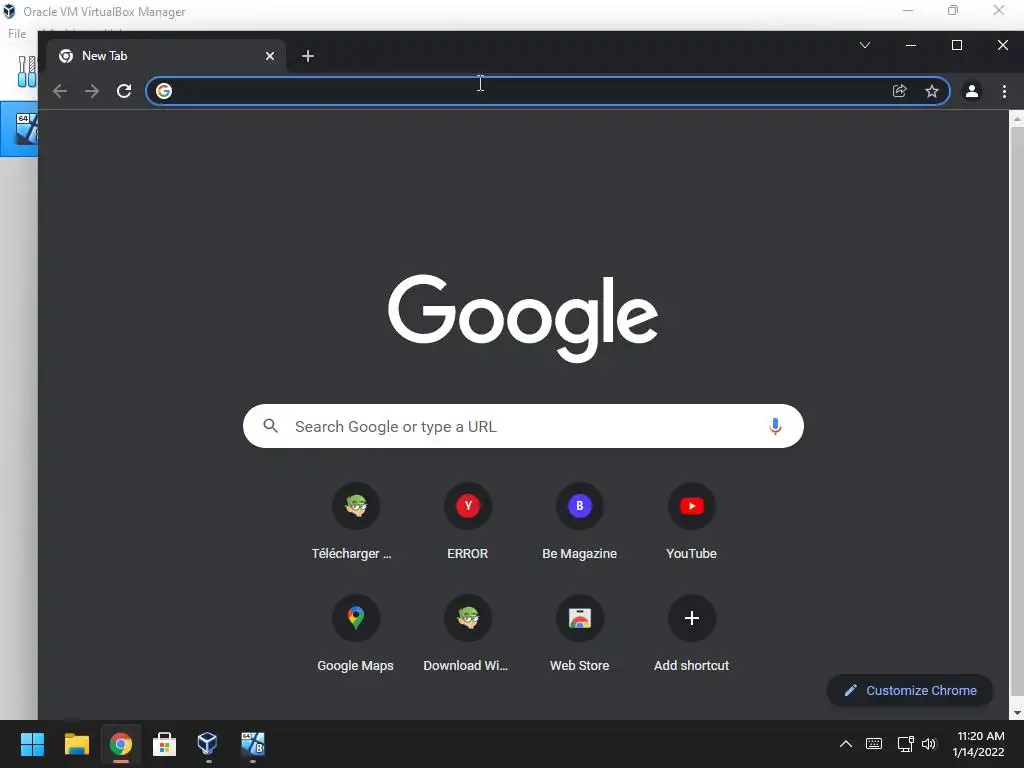1024x768 pixels.
Task: Click the Google icon in address bar
Action: [164, 91]
